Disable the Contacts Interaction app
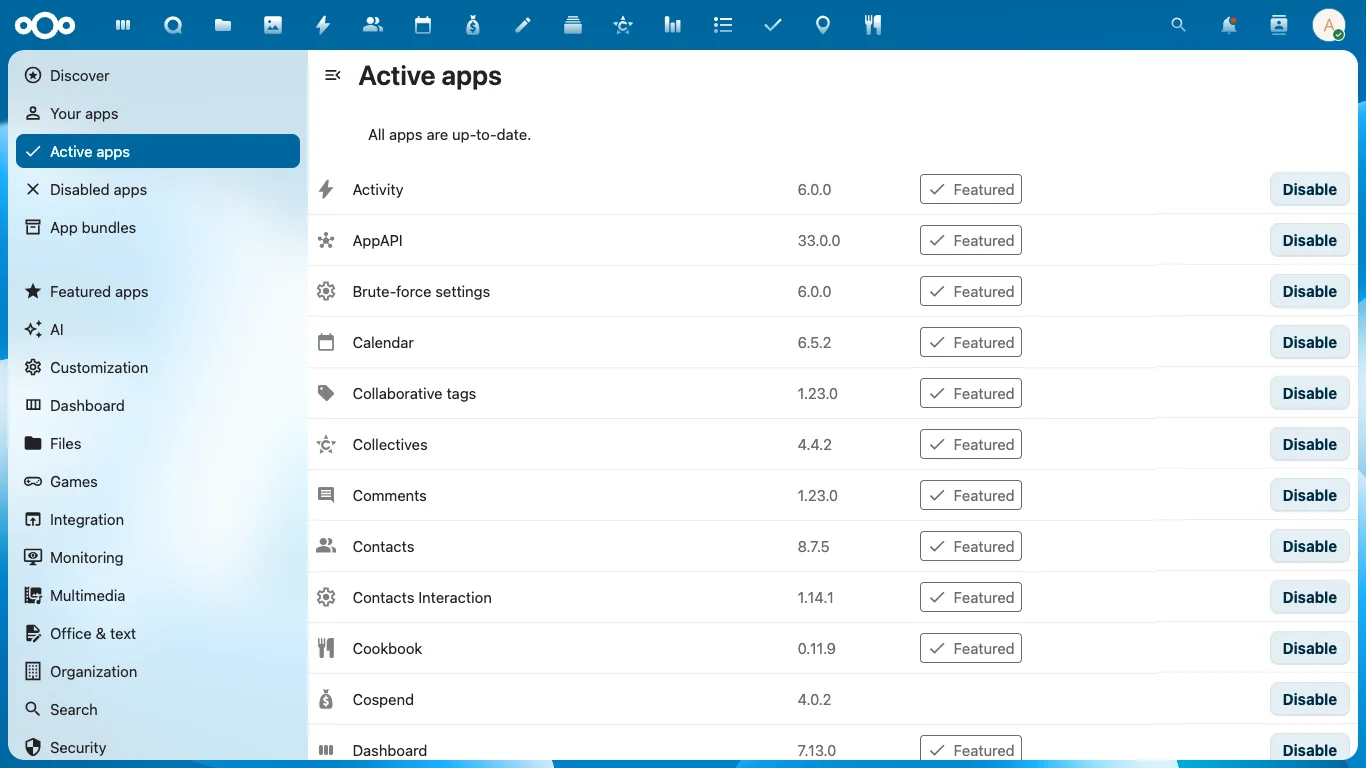This screenshot has height=768, width=1366. coord(1310,597)
